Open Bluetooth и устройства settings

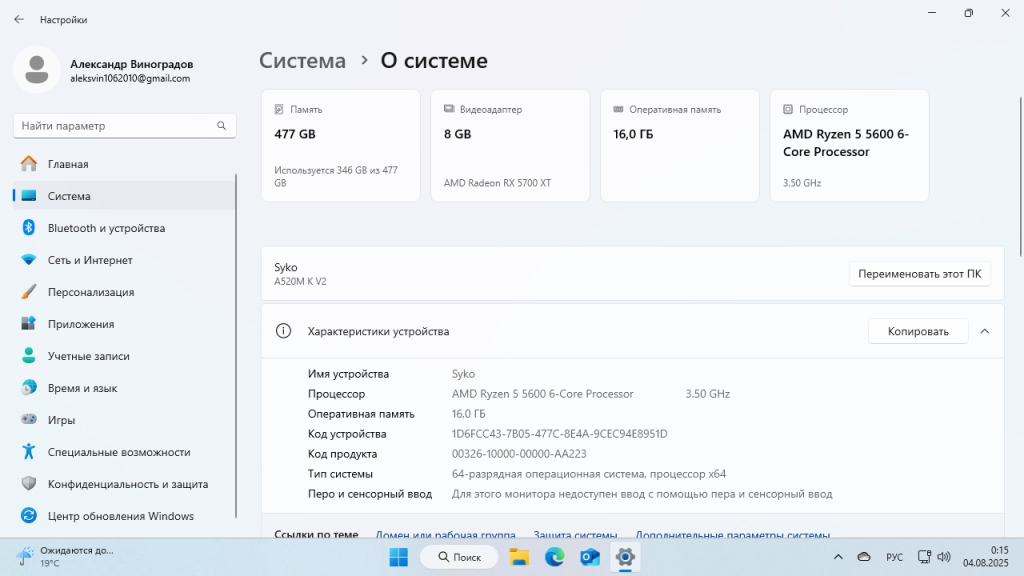(x=124, y=228)
